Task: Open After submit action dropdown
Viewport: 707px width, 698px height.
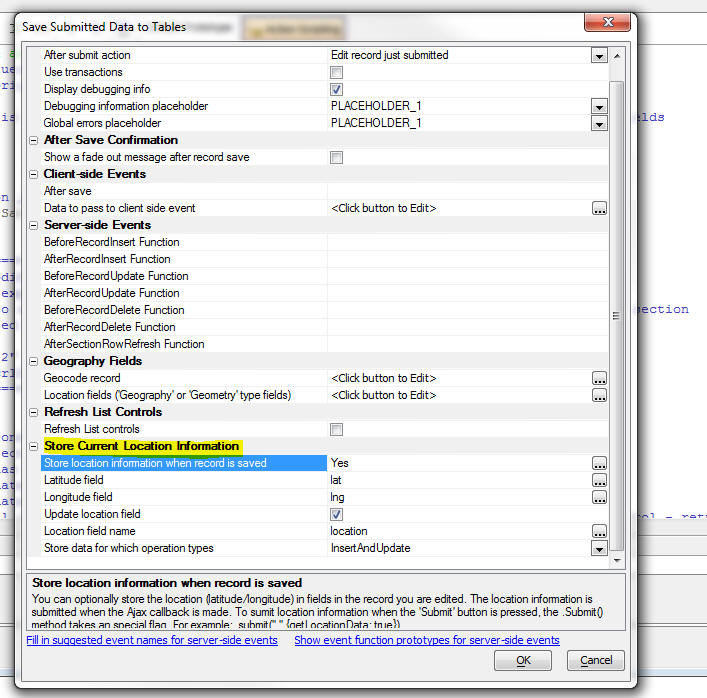Action: pos(599,55)
